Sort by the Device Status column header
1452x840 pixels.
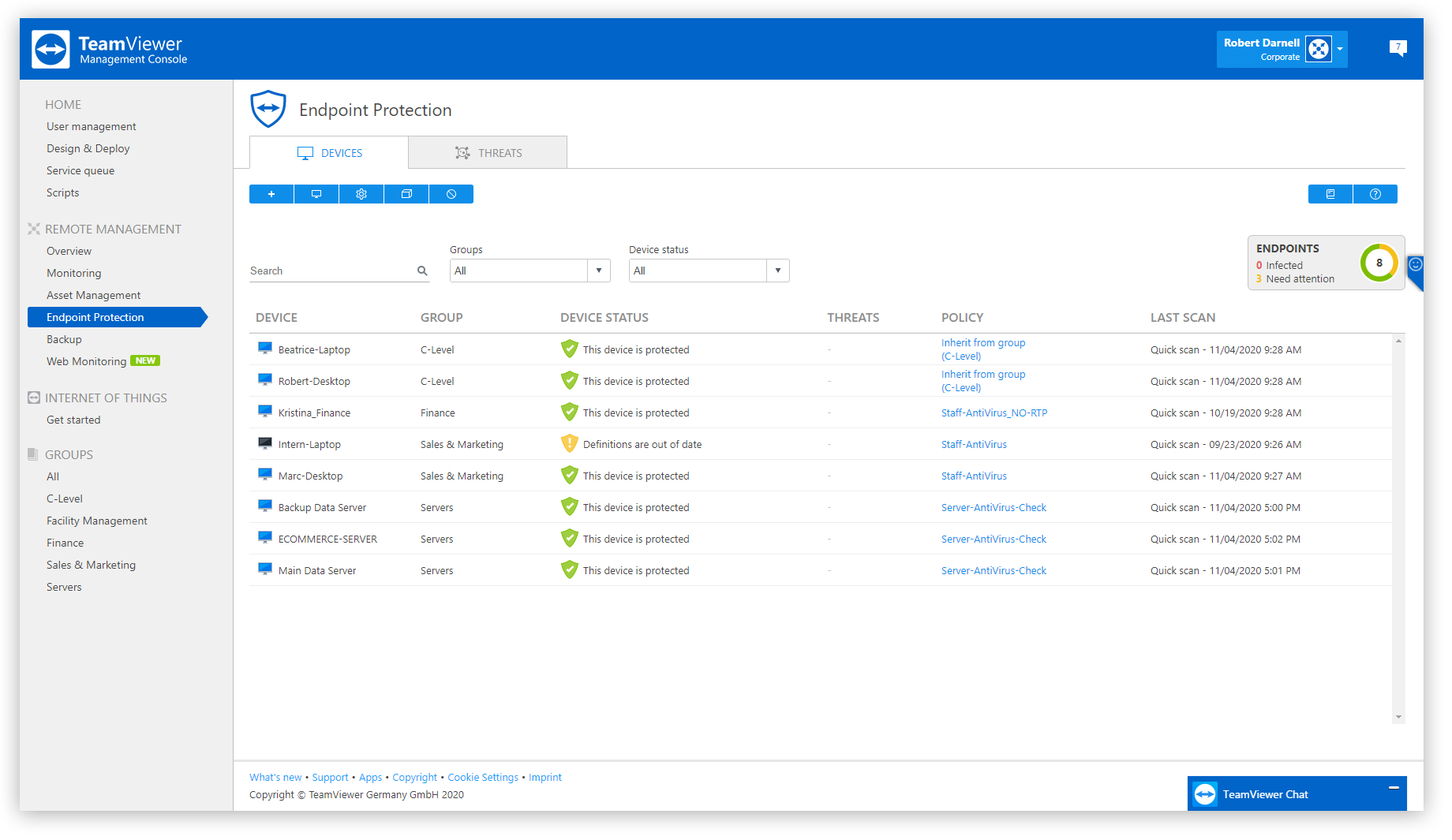604,317
